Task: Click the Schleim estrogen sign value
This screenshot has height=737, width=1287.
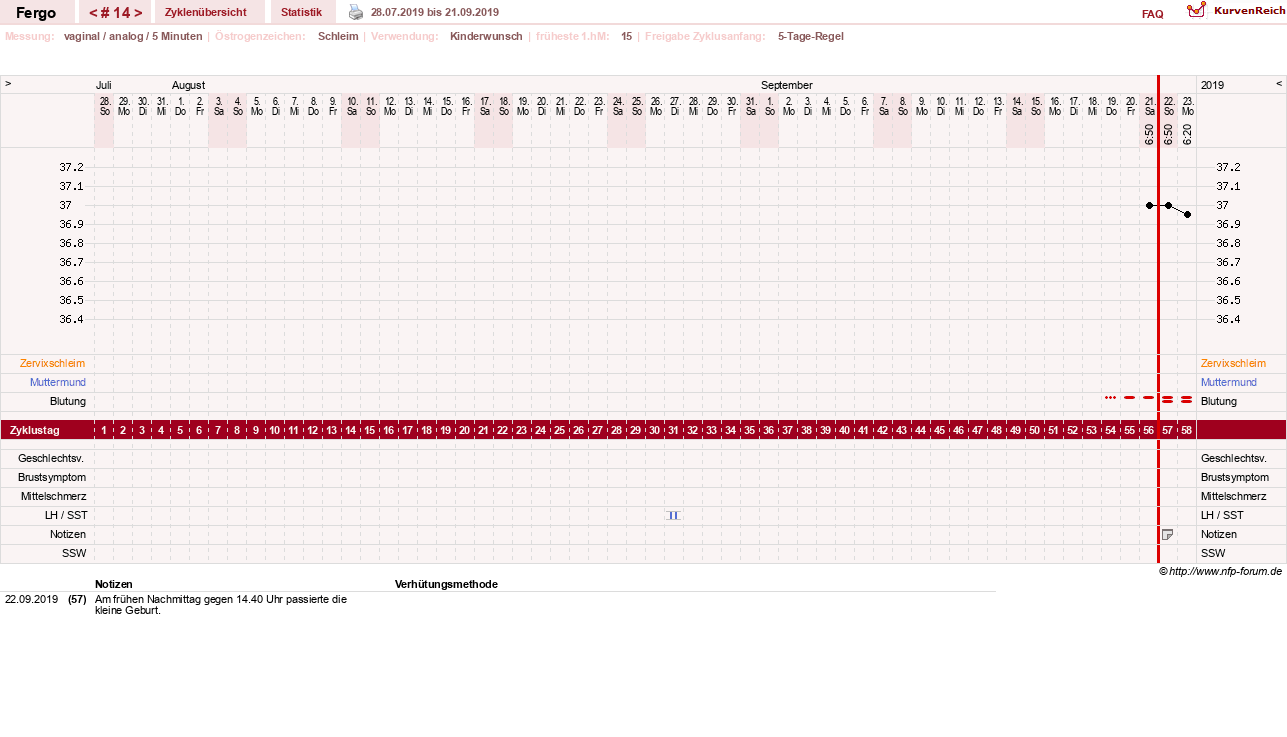Action: 338,36
